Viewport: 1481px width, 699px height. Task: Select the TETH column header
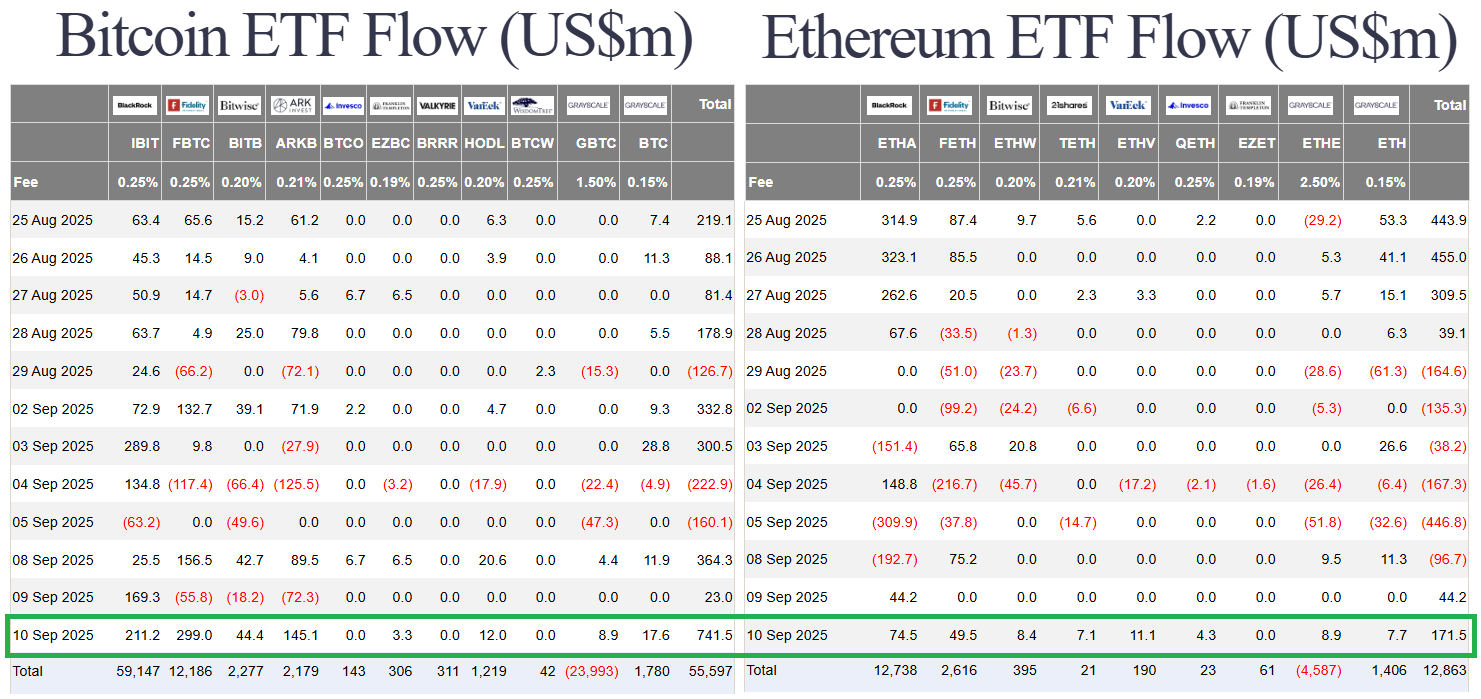coord(1077,143)
